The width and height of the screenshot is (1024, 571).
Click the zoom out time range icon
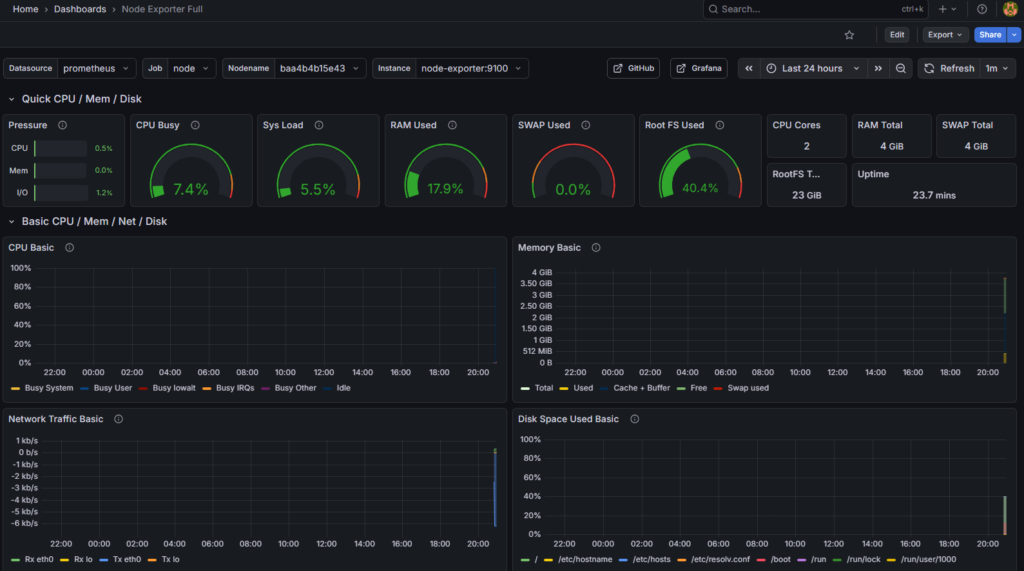[x=901, y=69]
